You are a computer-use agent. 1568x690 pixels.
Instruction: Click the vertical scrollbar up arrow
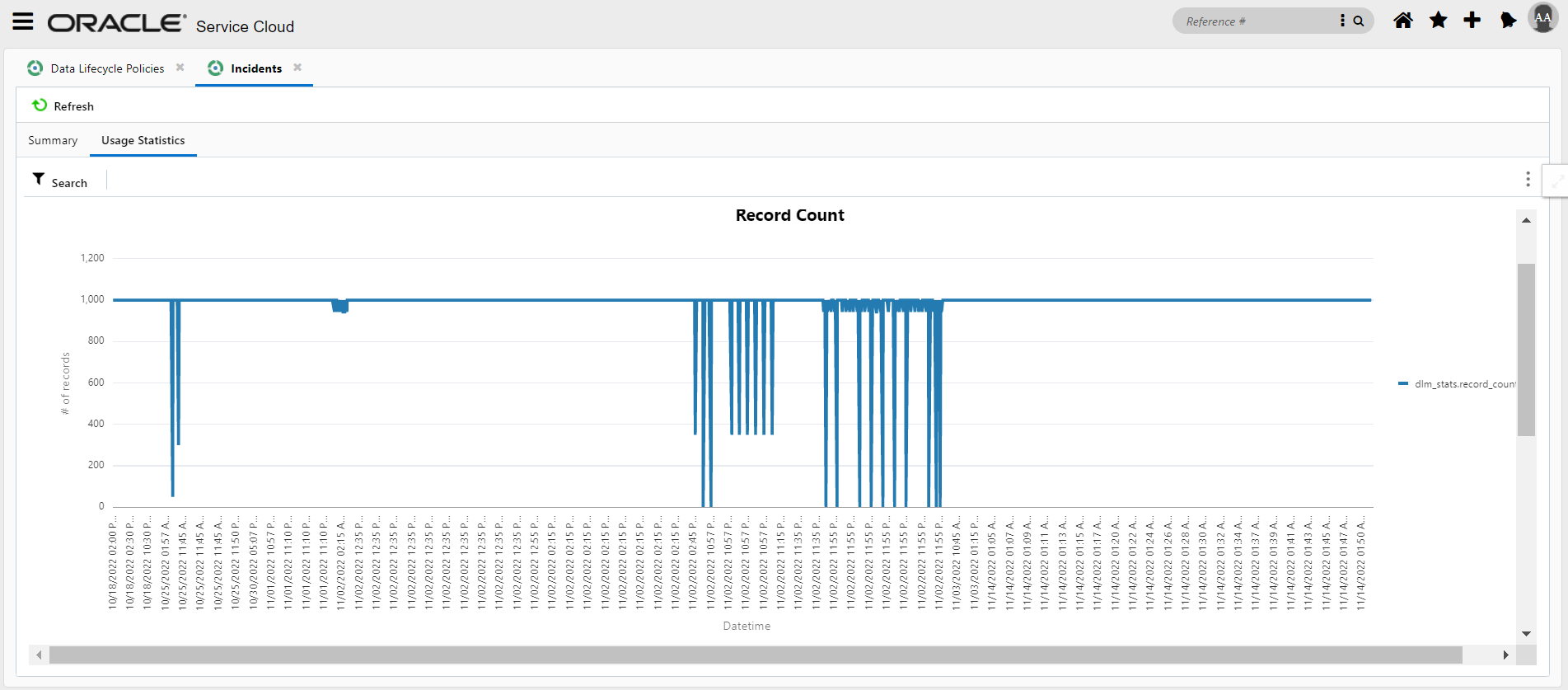click(x=1526, y=221)
